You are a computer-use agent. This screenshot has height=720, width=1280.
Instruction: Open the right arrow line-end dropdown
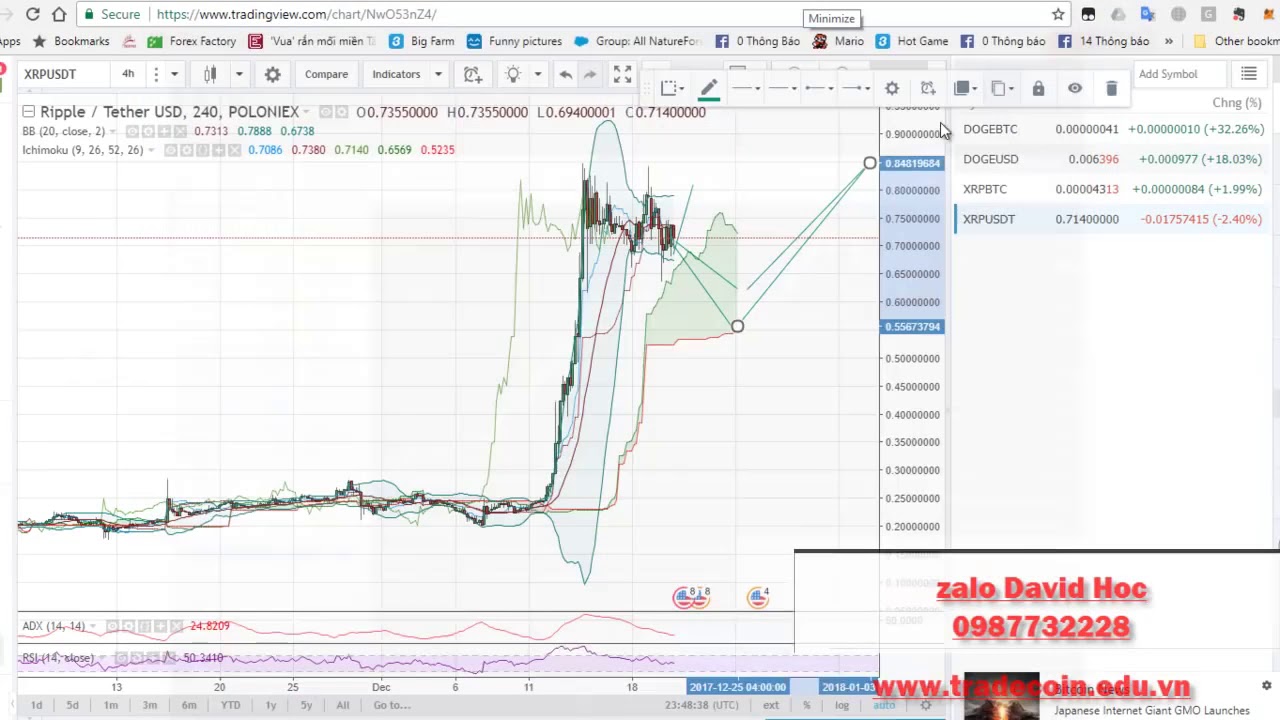coord(856,88)
